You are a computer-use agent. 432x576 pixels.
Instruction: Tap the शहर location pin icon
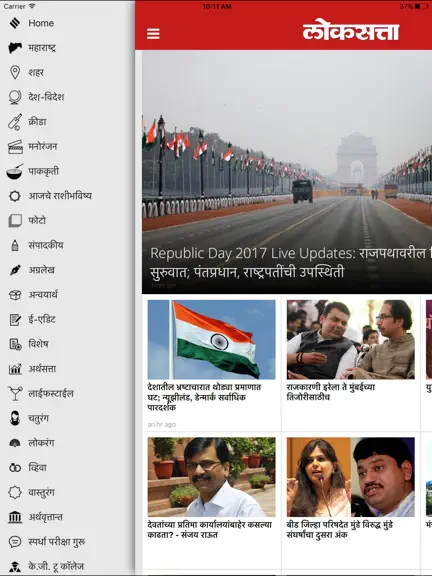(15, 72)
